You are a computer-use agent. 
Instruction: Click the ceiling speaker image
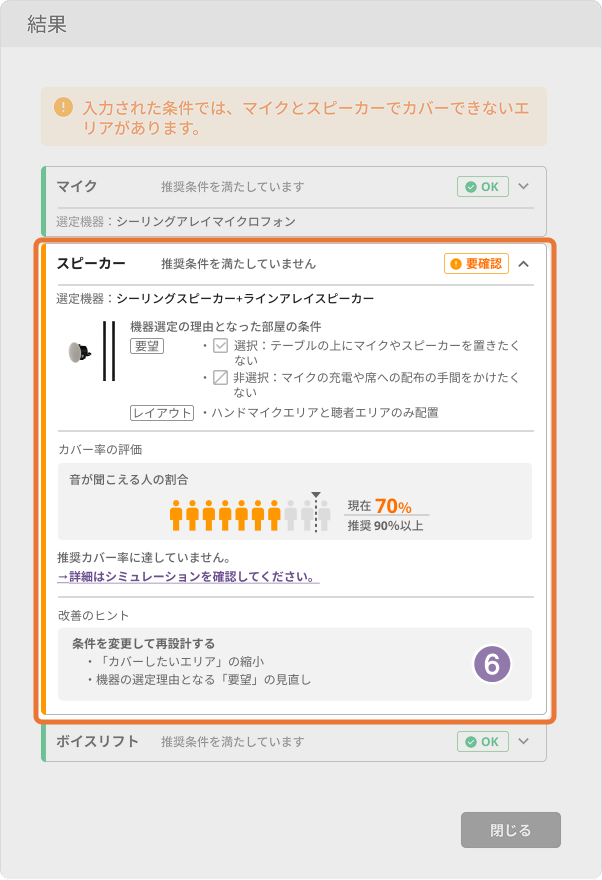(79, 352)
